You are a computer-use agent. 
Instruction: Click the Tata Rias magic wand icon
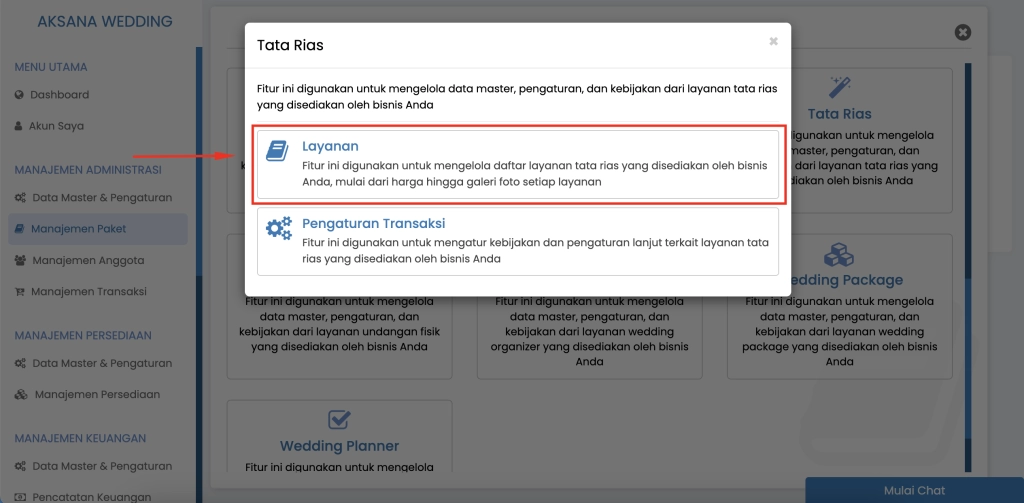pos(839,87)
